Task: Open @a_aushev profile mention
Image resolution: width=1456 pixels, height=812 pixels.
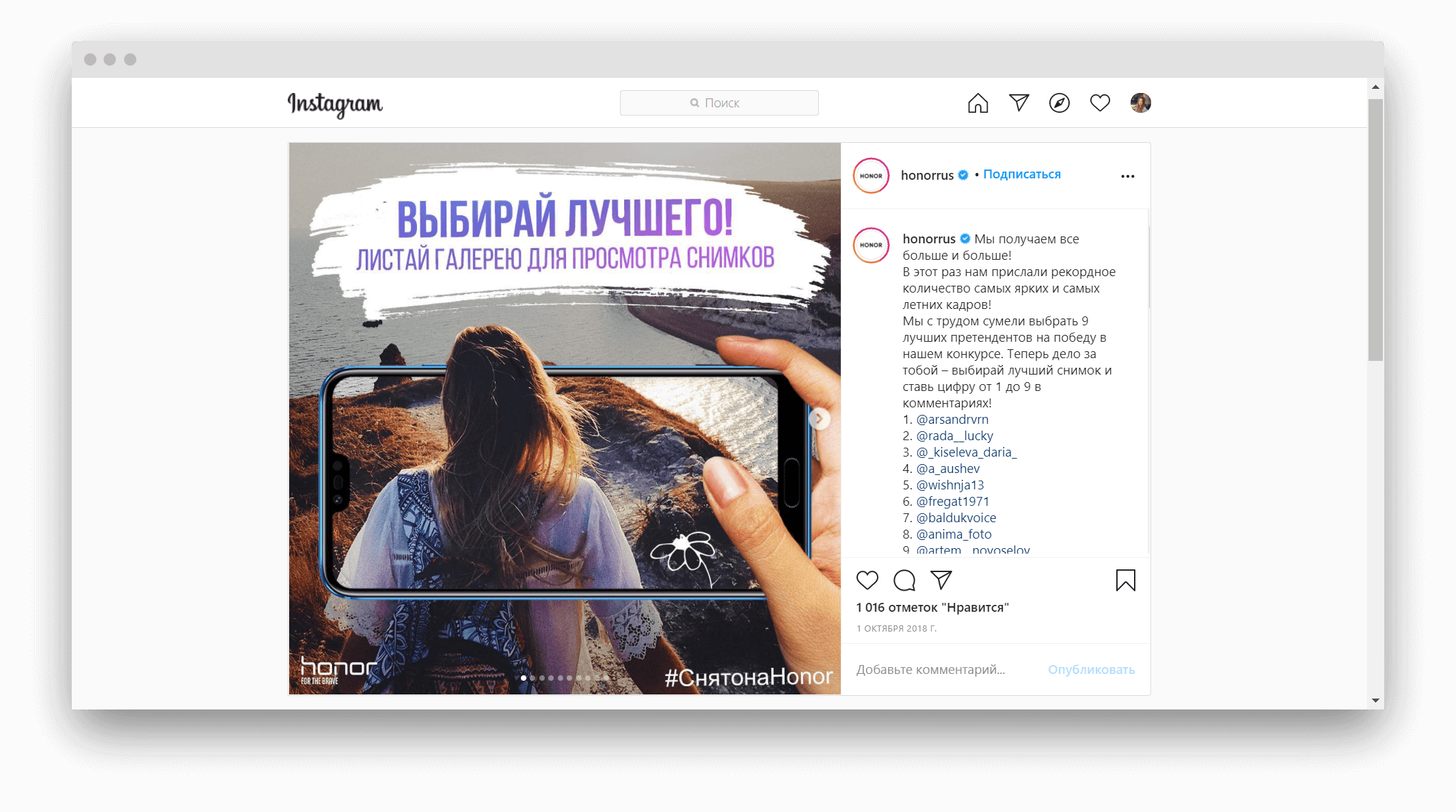Action: [947, 468]
